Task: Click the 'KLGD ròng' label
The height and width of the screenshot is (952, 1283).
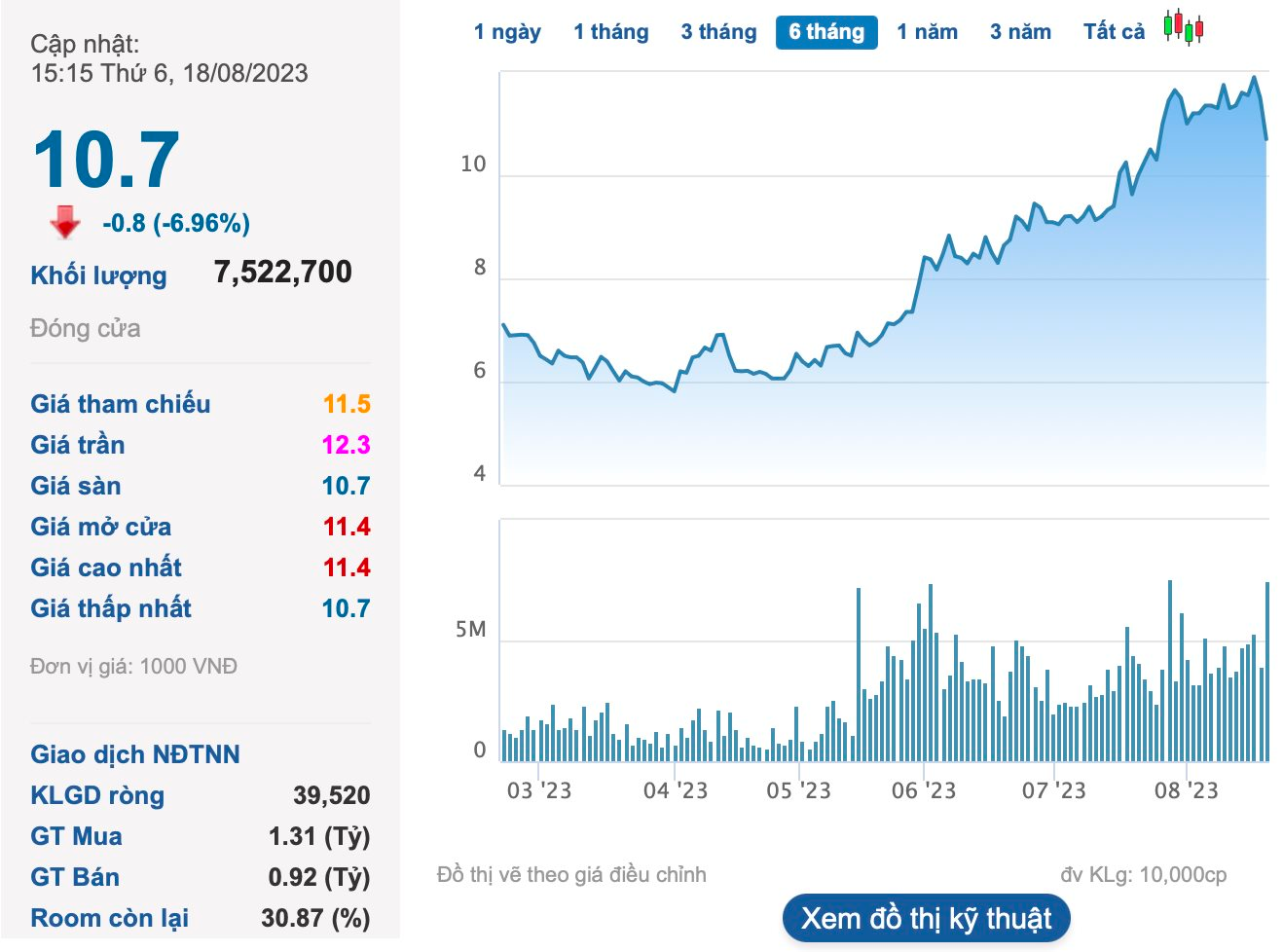Action: 97,795
